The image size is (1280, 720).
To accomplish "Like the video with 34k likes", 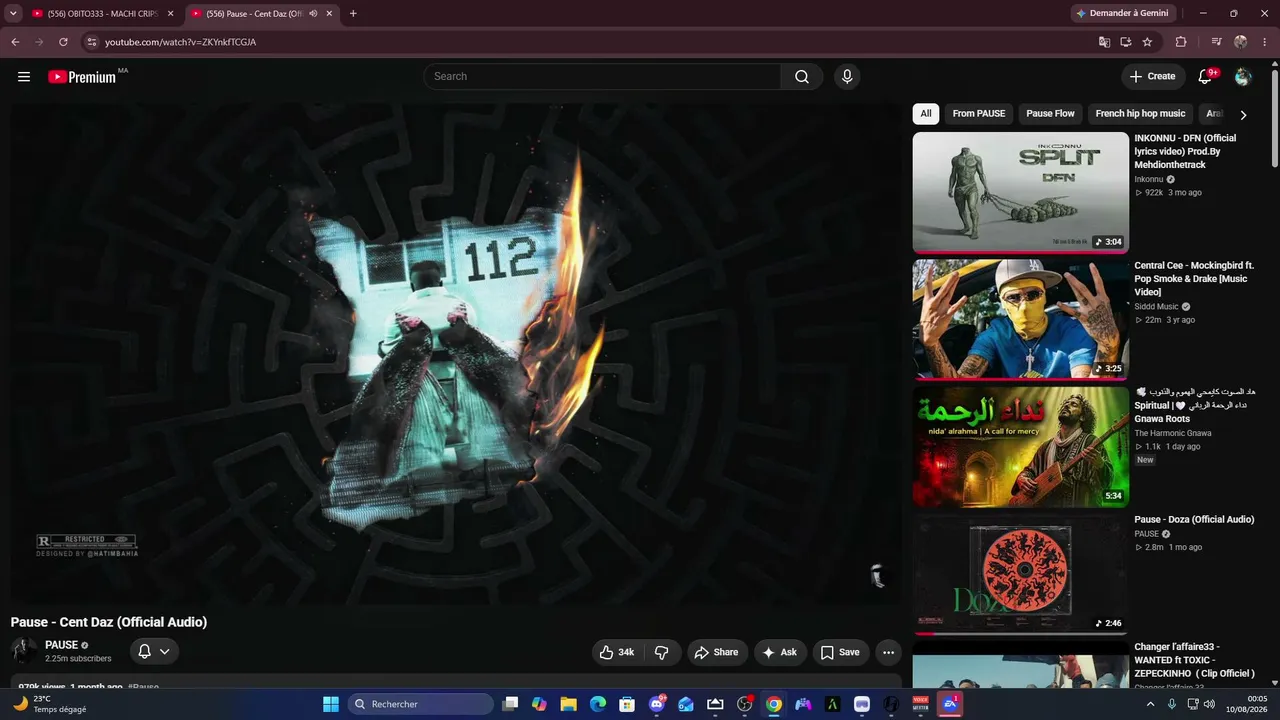I will (x=618, y=652).
